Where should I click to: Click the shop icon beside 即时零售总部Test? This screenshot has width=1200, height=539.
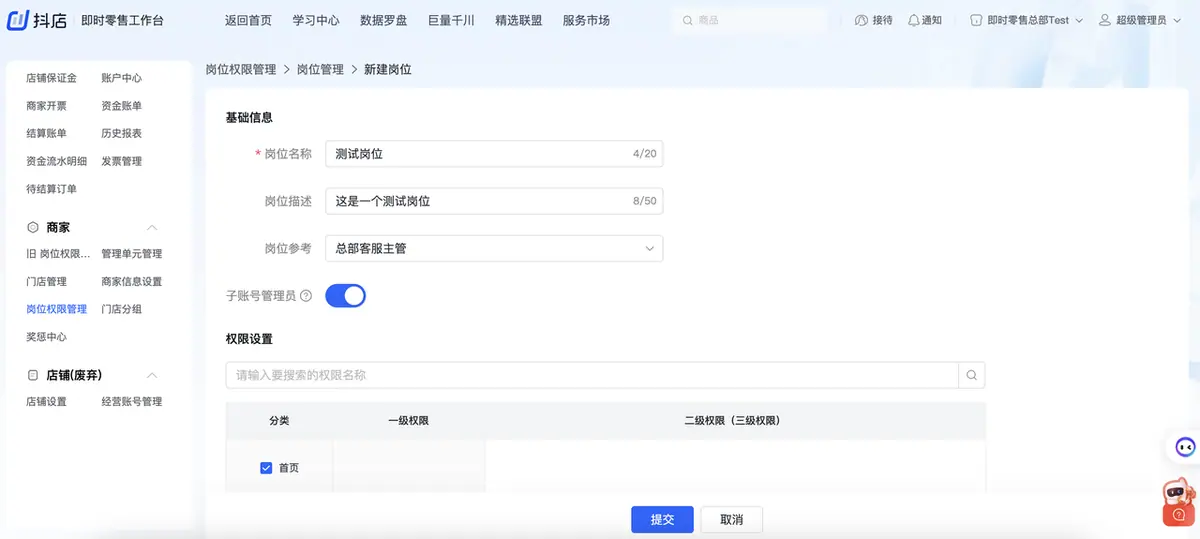tap(976, 20)
